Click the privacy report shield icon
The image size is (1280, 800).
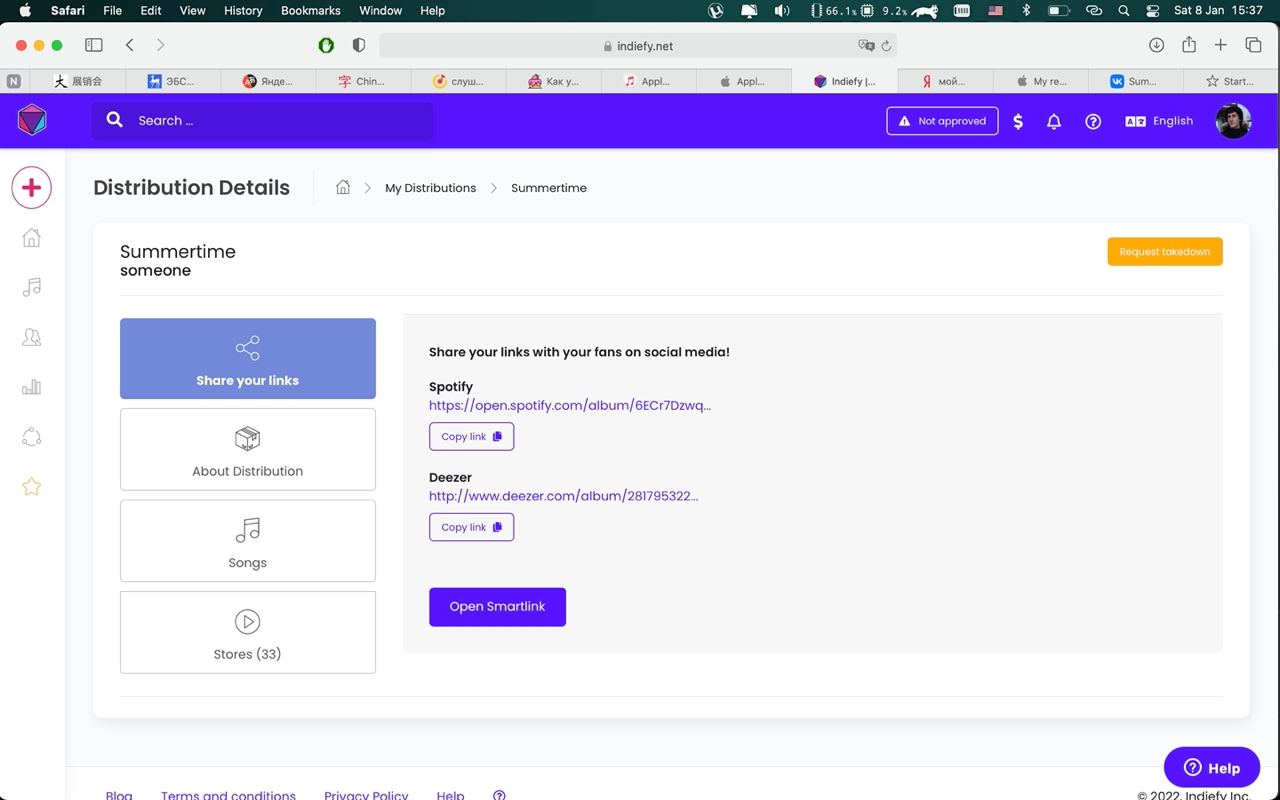pos(359,45)
